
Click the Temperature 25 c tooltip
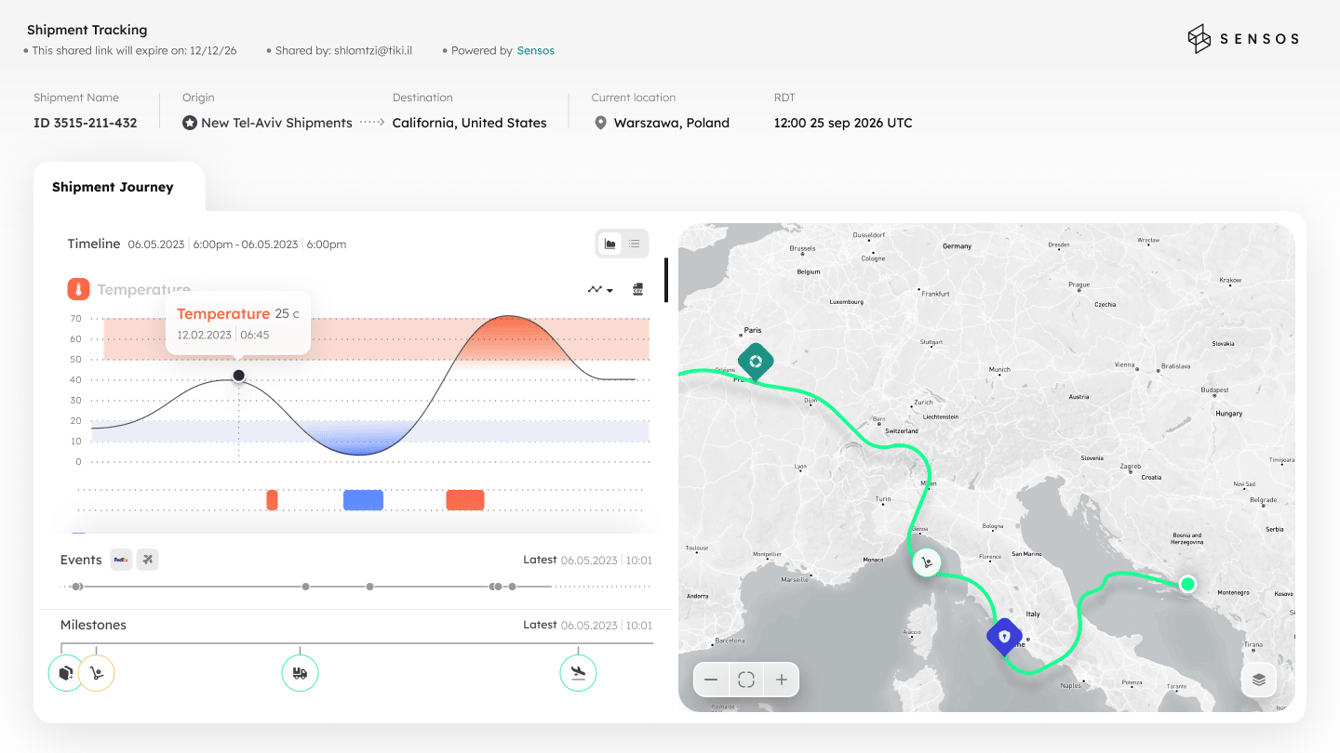pyautogui.click(x=238, y=323)
